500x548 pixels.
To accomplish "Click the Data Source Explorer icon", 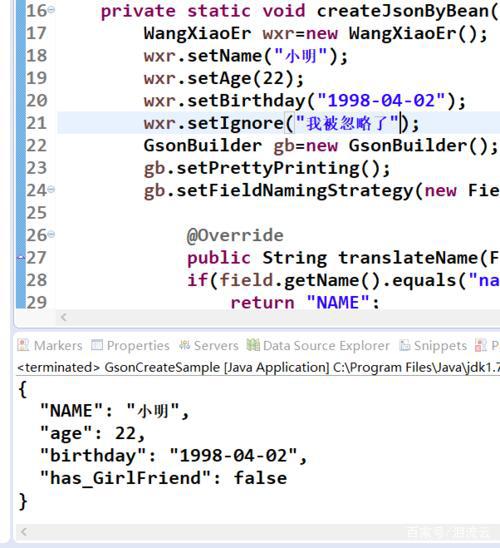I will 253,345.
